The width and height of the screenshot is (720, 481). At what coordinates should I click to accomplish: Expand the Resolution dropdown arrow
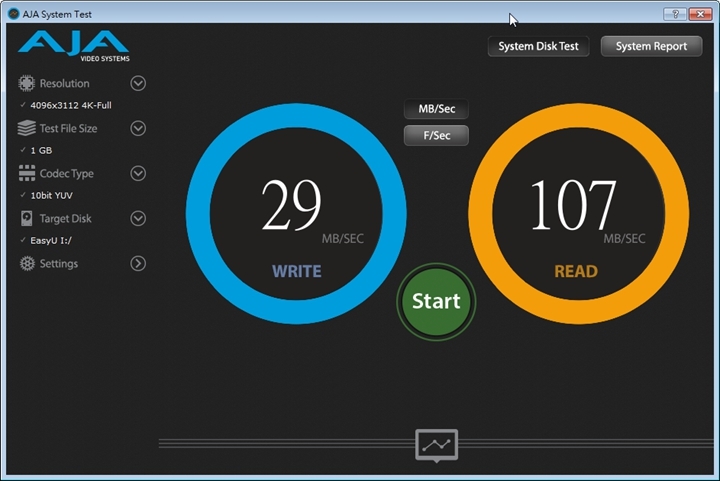(x=138, y=83)
